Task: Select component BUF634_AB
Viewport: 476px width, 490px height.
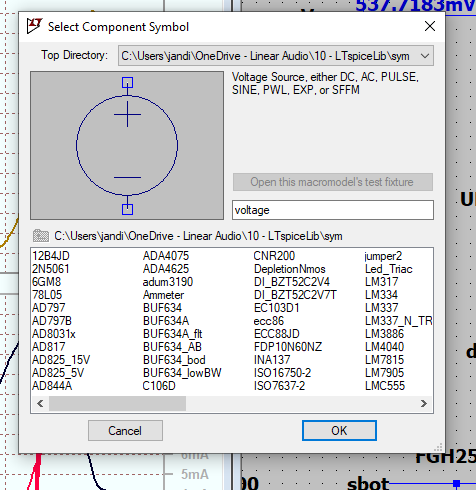Action: click(172, 347)
